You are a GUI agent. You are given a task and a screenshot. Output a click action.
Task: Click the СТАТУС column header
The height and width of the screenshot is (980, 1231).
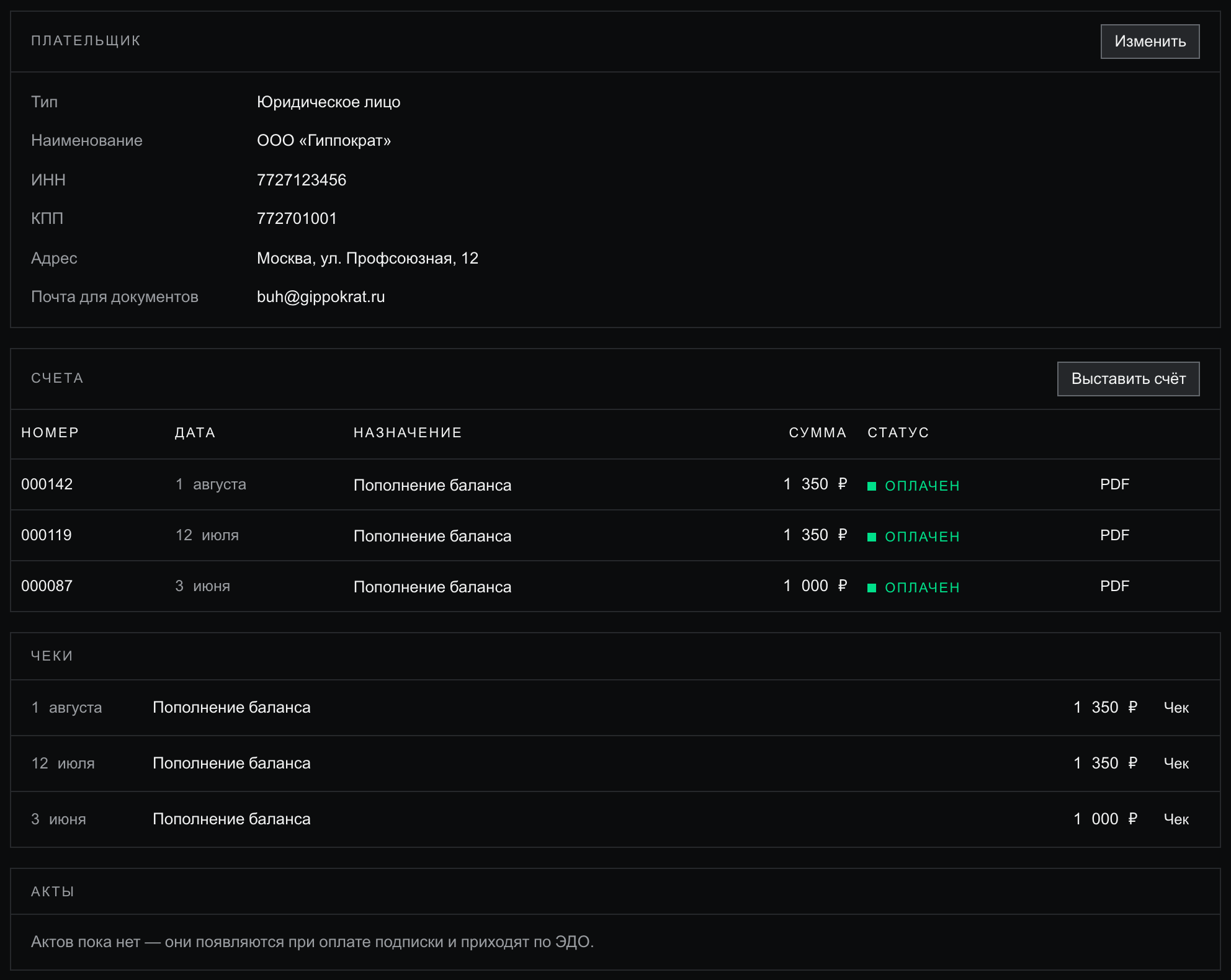coord(898,433)
